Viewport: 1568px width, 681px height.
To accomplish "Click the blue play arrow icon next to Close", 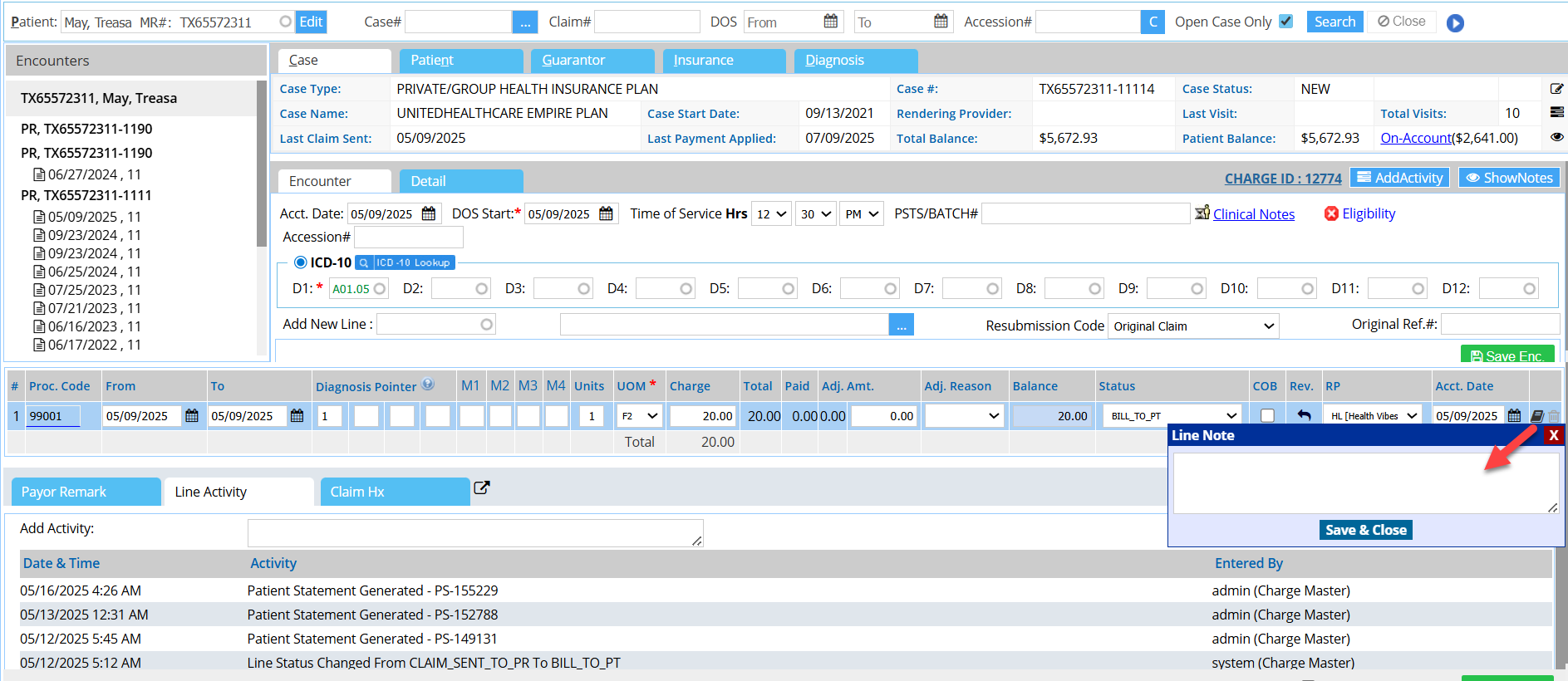I will point(1455,23).
